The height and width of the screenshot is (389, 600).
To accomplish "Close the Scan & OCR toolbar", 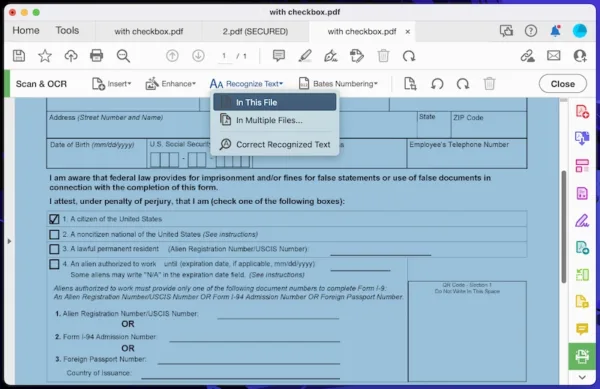I will [562, 84].
